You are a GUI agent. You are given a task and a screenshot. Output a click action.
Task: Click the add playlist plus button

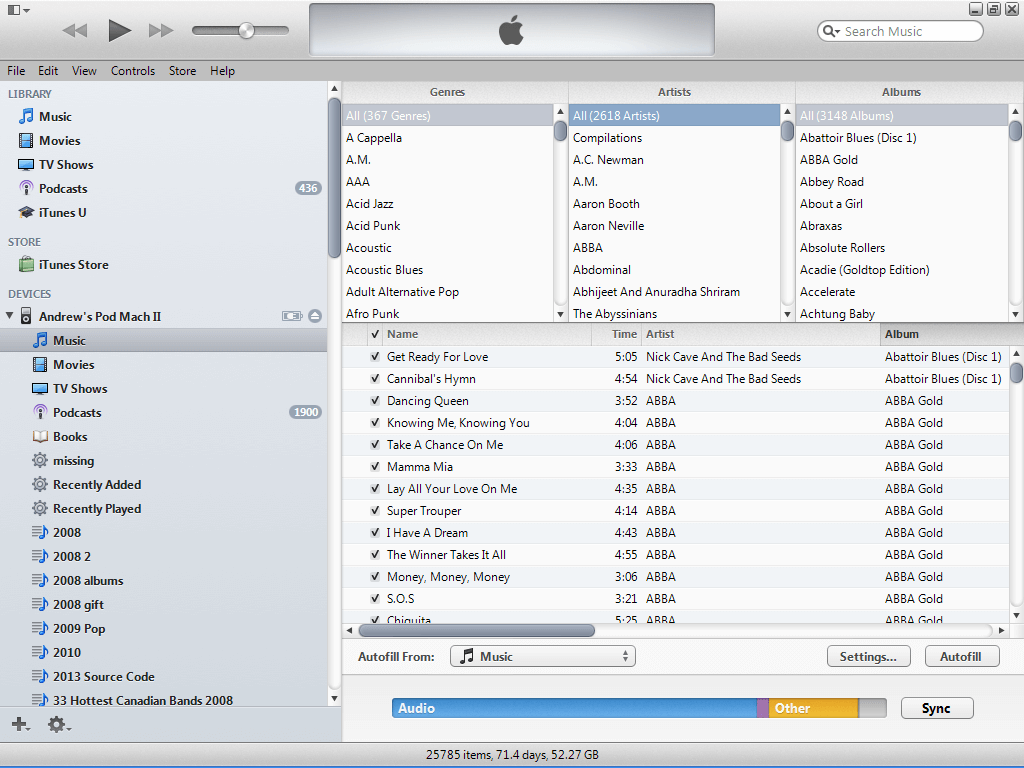click(x=20, y=724)
